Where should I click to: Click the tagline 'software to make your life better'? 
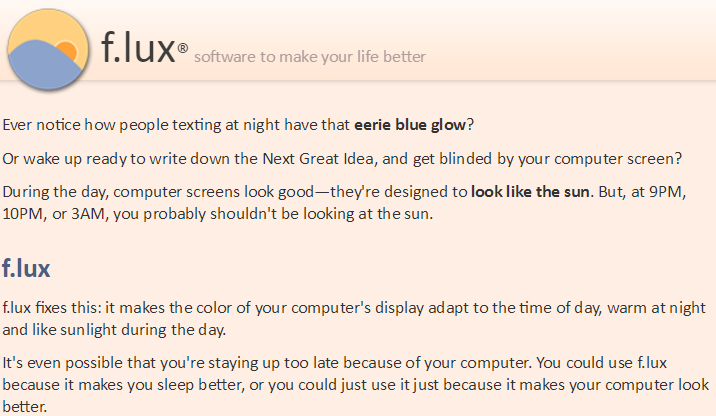[309, 56]
